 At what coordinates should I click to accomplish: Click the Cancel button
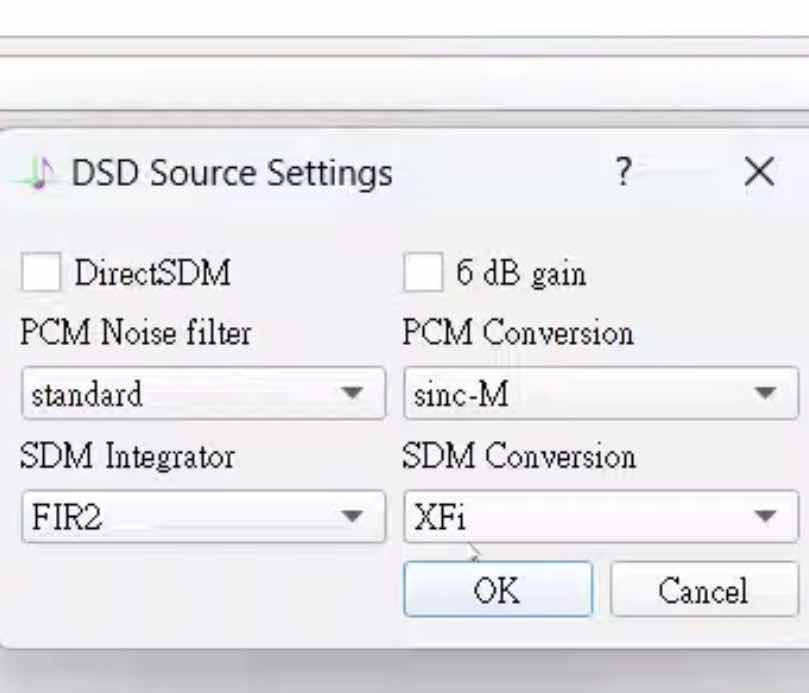coord(702,590)
